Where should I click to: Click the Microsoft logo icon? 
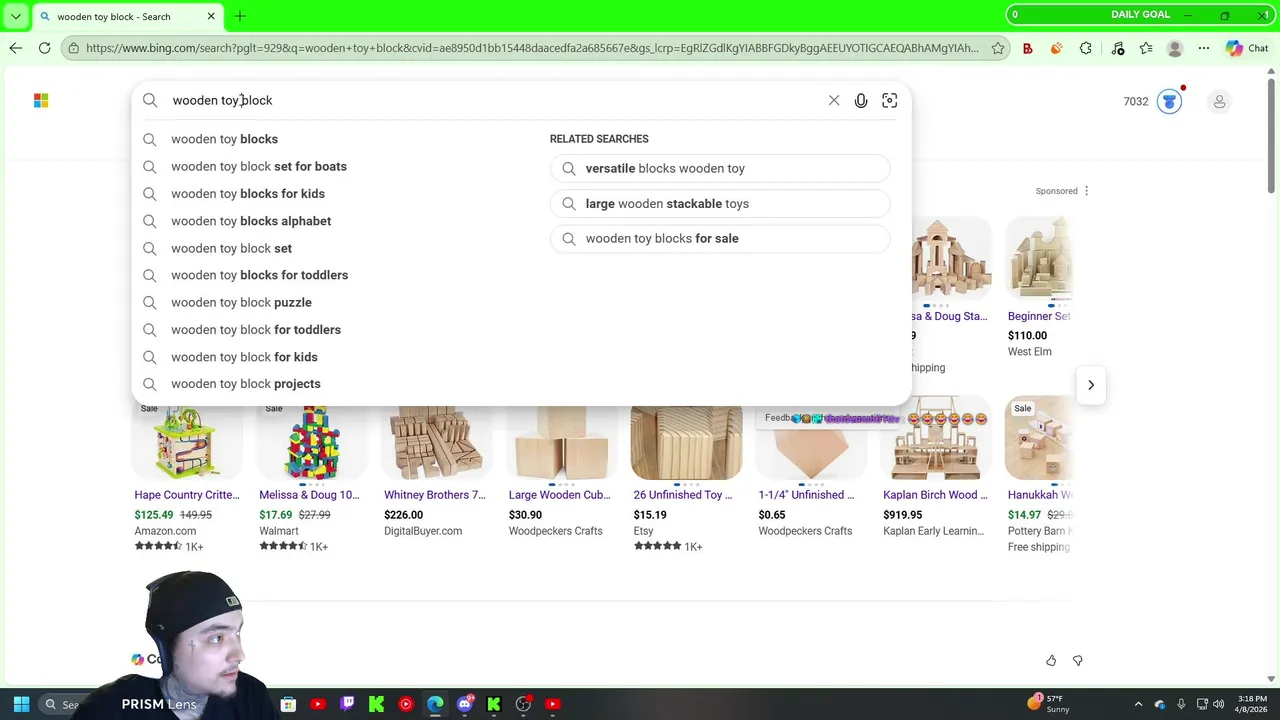pyautogui.click(x=41, y=100)
